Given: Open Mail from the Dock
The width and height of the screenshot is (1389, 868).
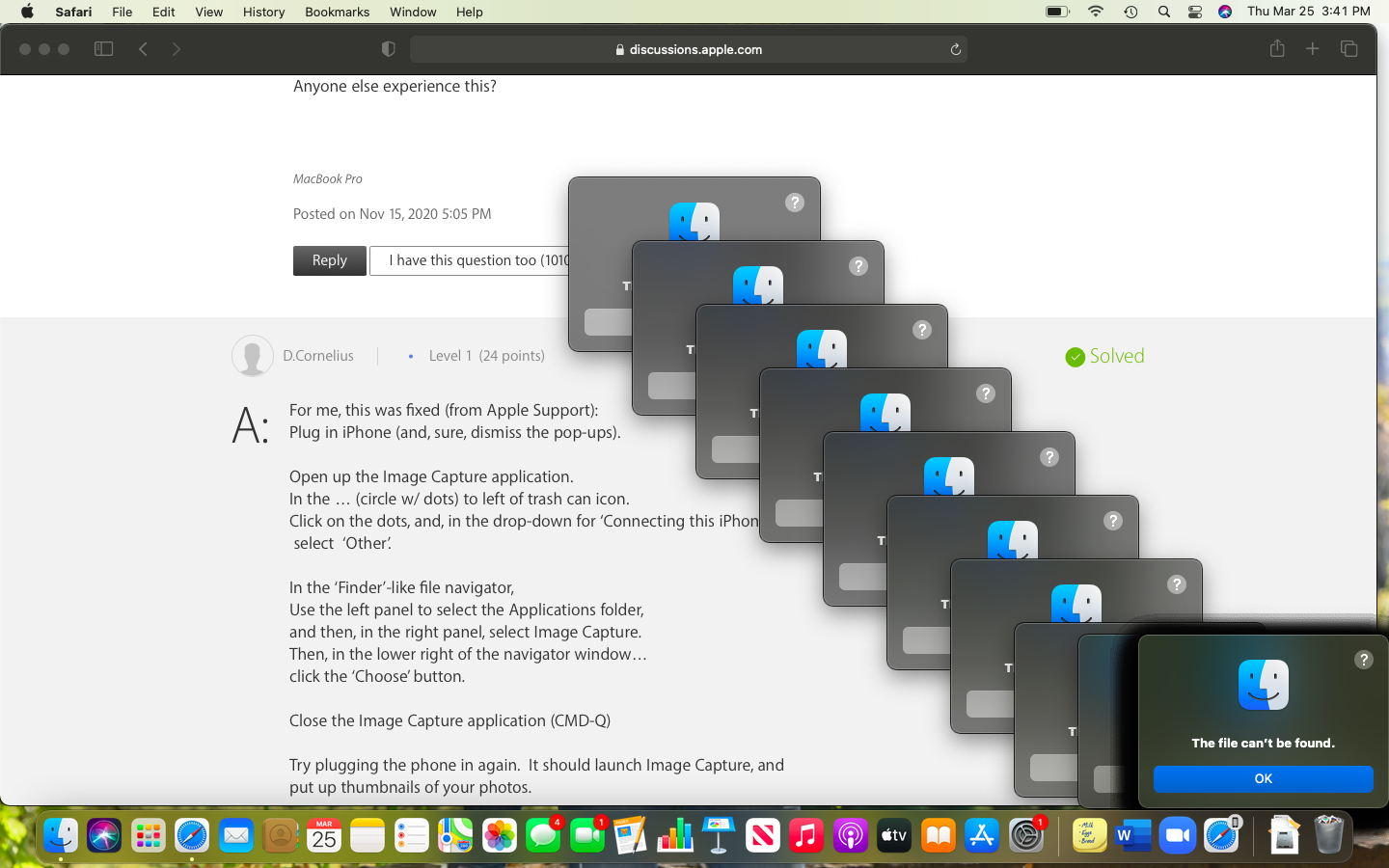Looking at the screenshot, I should [236, 835].
